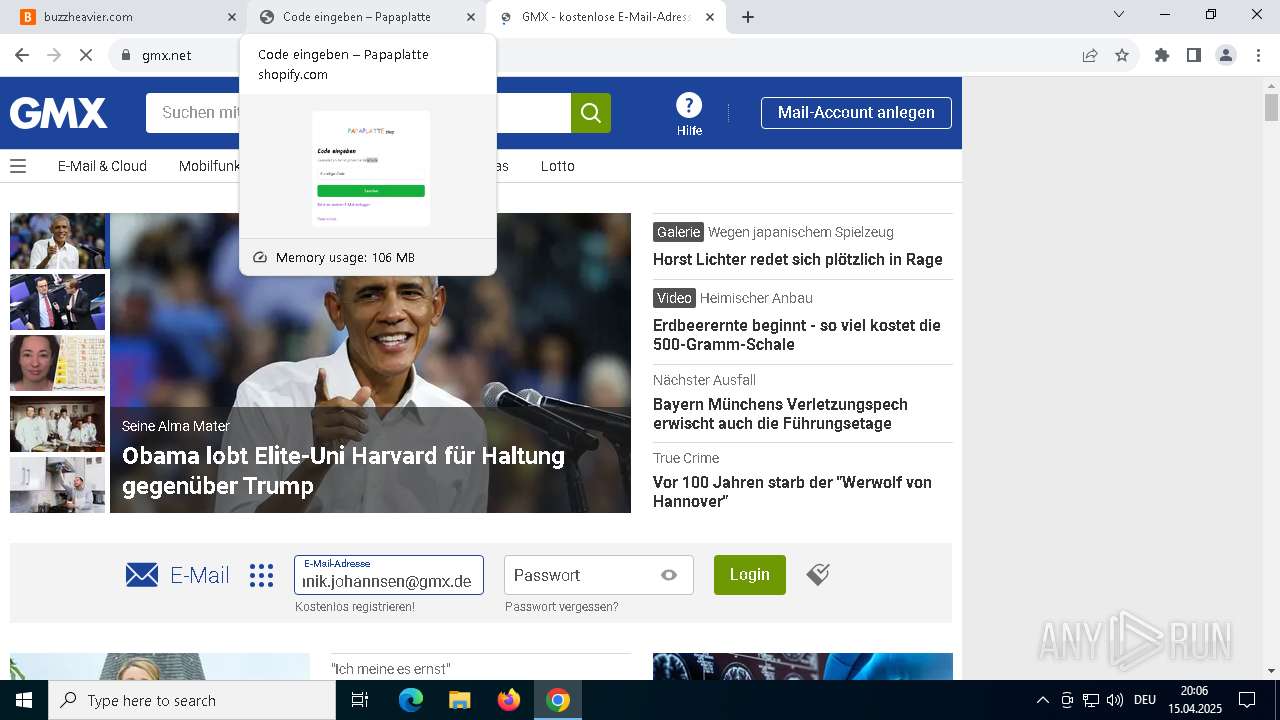This screenshot has height=720, width=1280.
Task: Open the GMX apps grid dots icon
Action: click(x=261, y=575)
